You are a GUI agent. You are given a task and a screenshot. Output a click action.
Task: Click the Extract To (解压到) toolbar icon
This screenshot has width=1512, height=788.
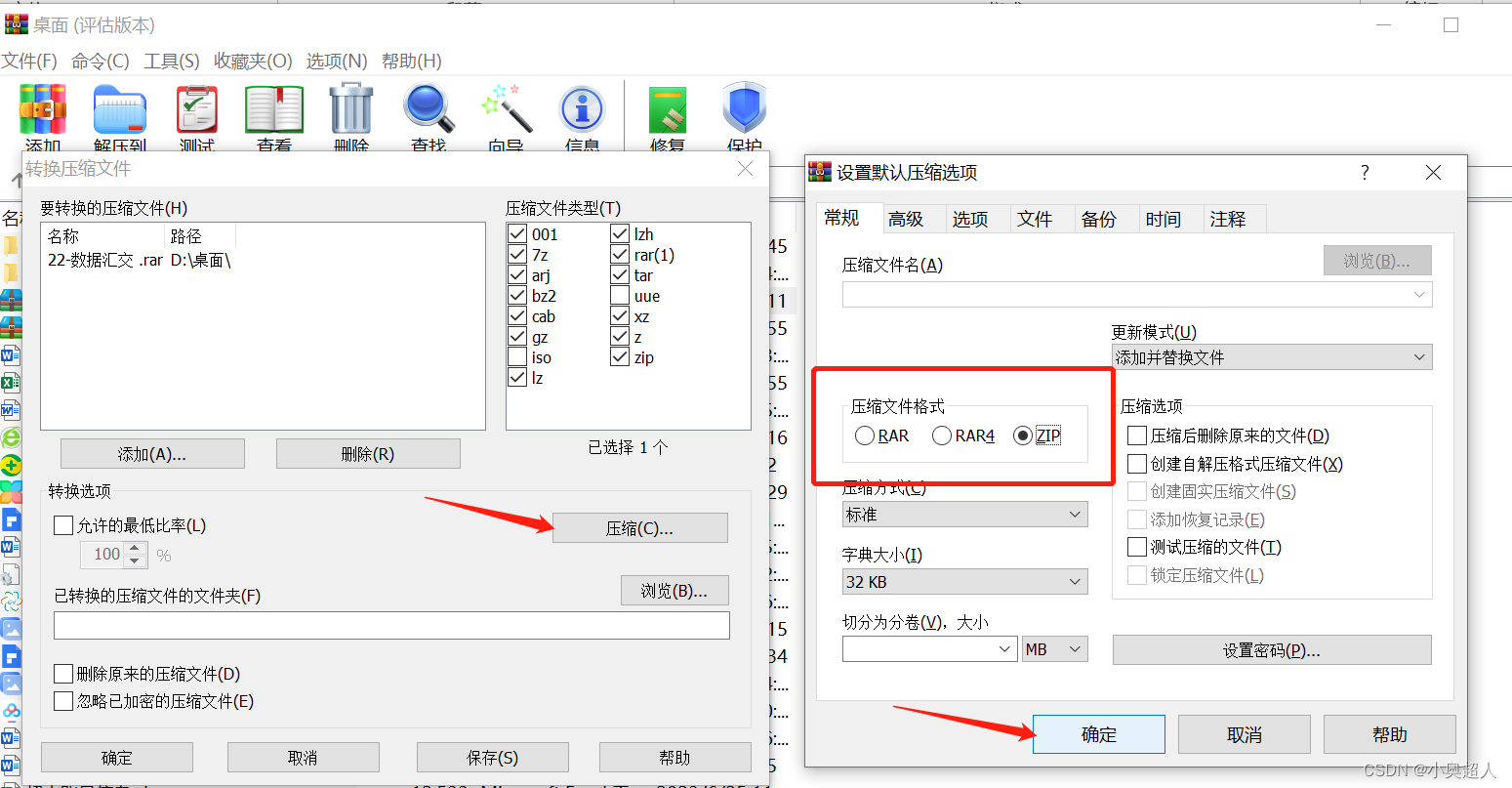(120, 109)
